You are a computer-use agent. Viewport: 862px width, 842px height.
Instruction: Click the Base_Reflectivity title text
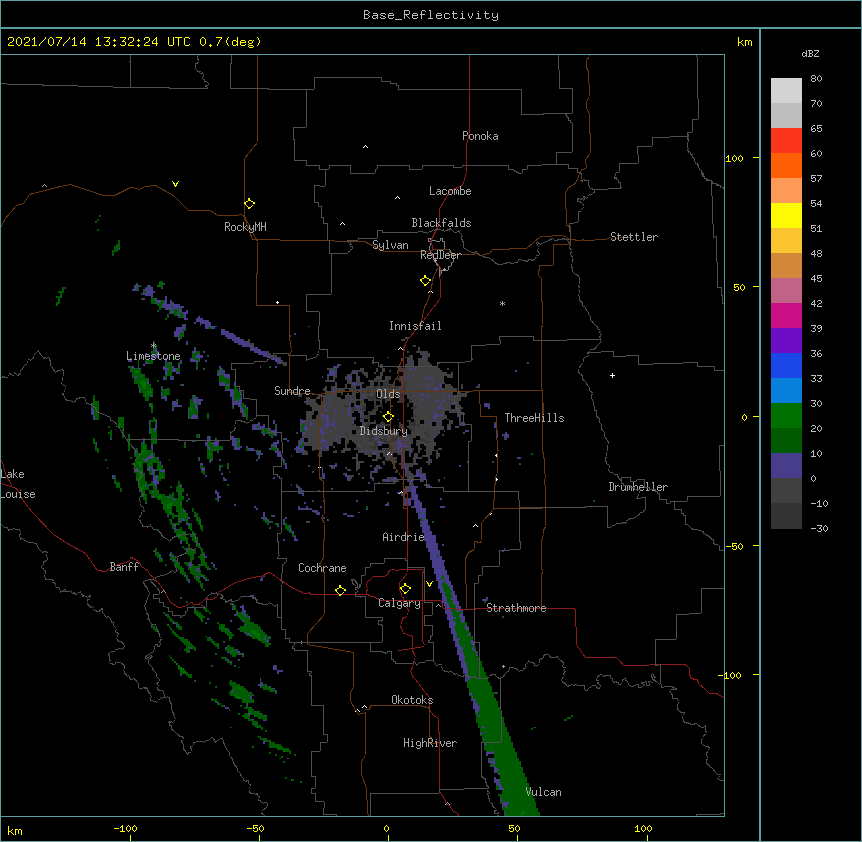click(x=431, y=15)
